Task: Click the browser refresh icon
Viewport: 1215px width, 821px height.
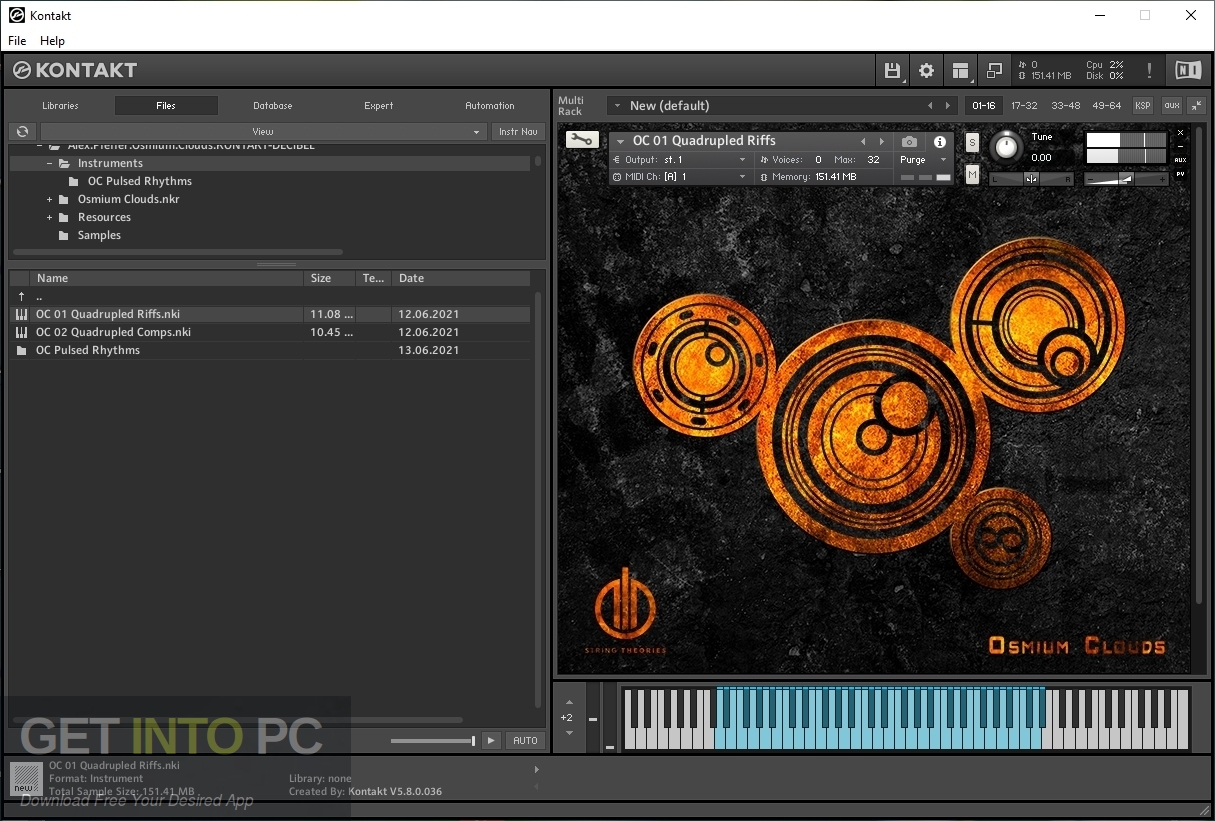Action: (x=22, y=131)
